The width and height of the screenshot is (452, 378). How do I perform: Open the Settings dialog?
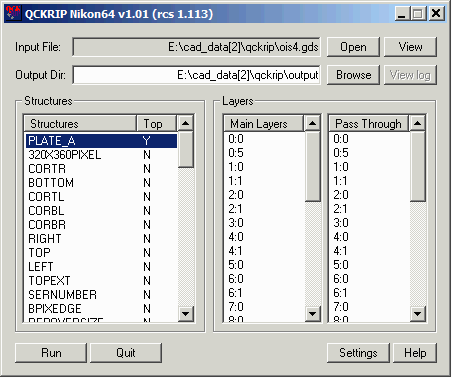358,353
